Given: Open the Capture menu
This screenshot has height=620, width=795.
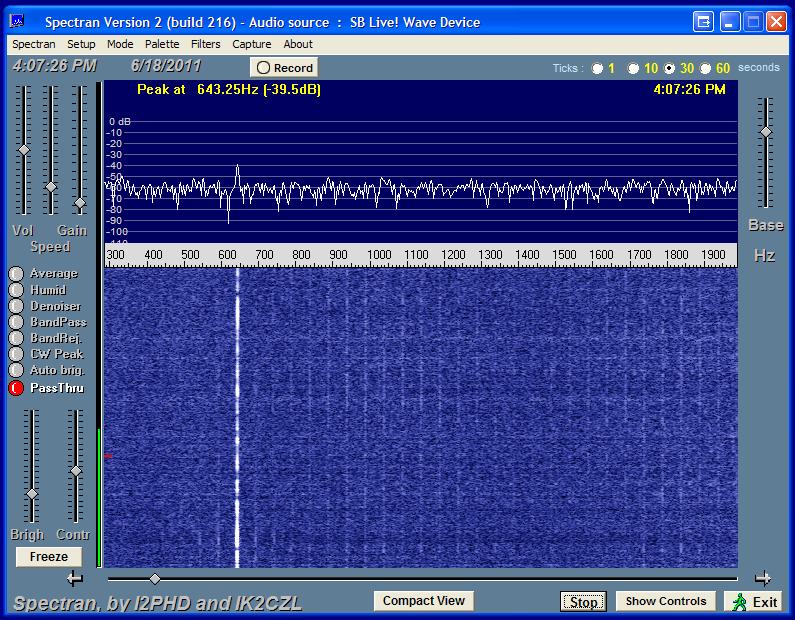Looking at the screenshot, I should point(251,44).
